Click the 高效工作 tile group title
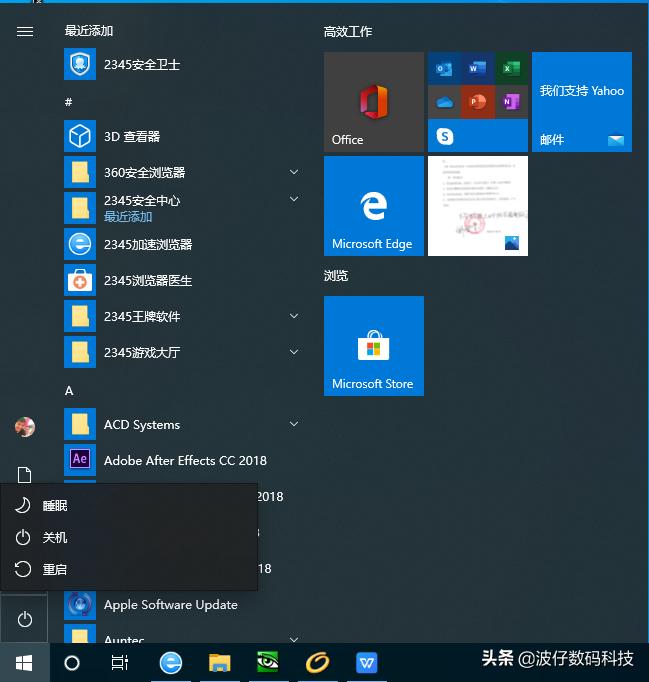Viewport: 649px width, 682px height. (x=348, y=31)
